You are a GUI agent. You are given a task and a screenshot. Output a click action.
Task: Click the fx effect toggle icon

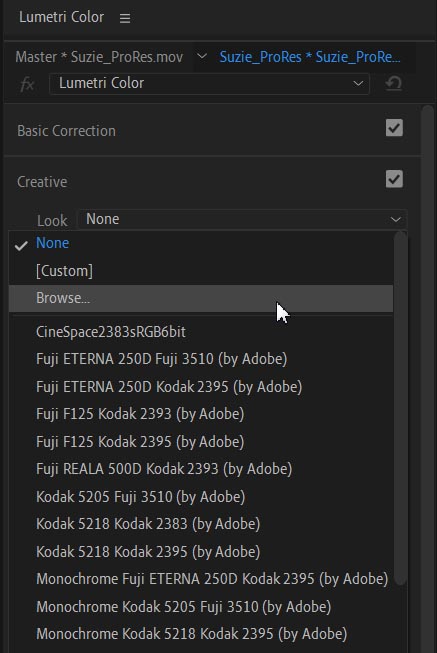click(x=27, y=85)
